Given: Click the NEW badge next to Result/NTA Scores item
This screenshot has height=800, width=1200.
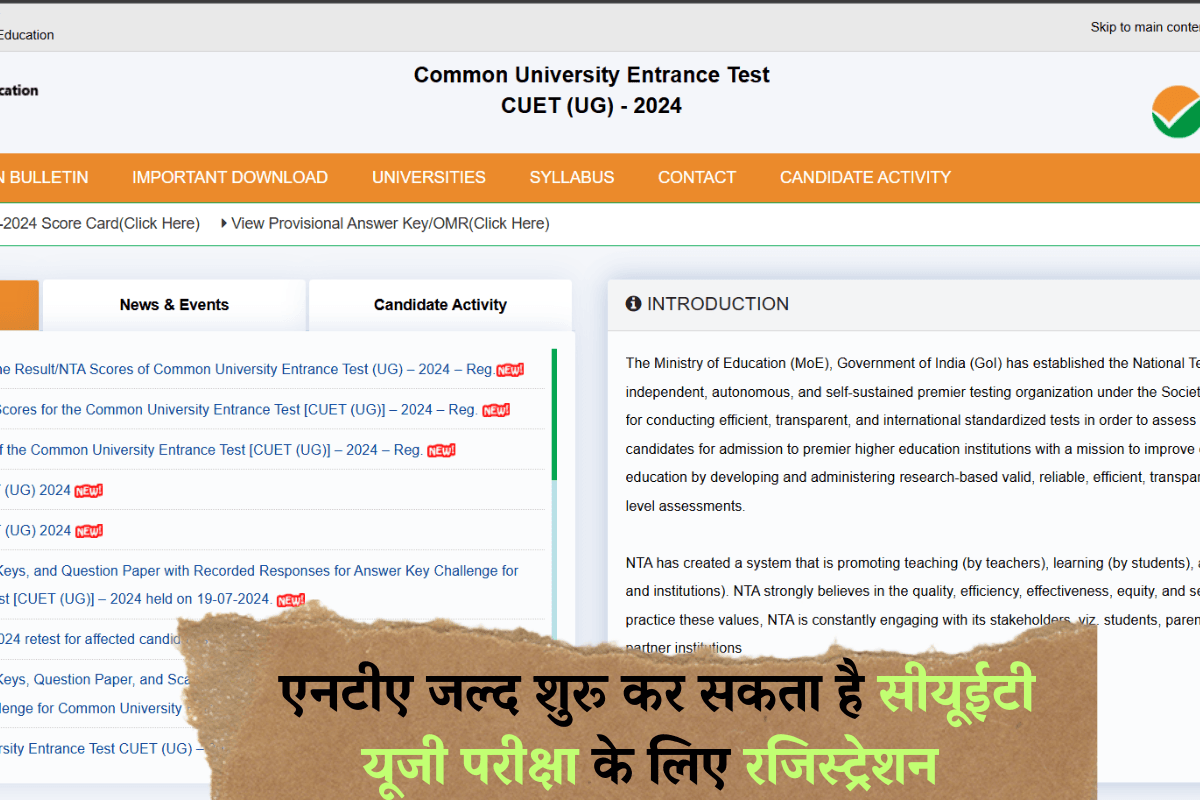Looking at the screenshot, I should click(x=510, y=369).
